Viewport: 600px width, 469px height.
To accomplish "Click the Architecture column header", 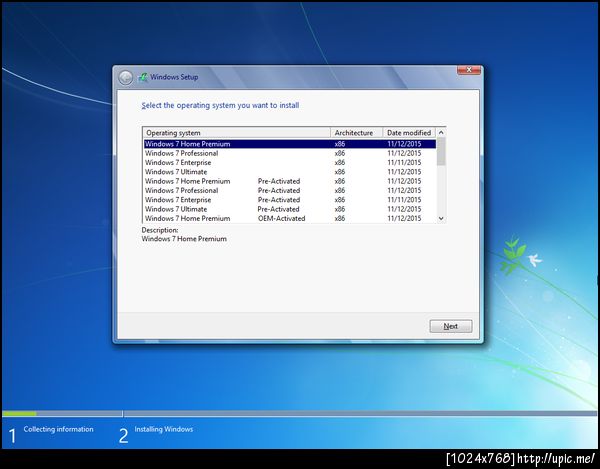I will [x=356, y=133].
